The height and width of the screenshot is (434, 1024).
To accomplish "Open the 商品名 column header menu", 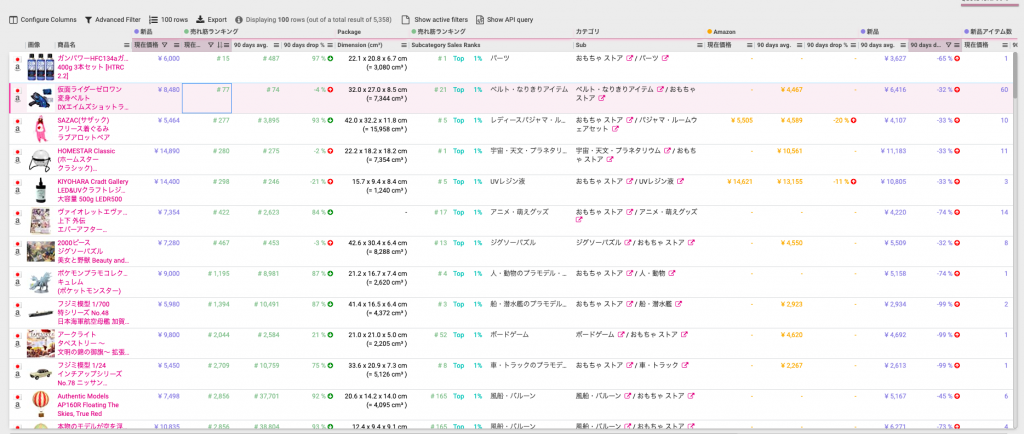I will 126,45.
